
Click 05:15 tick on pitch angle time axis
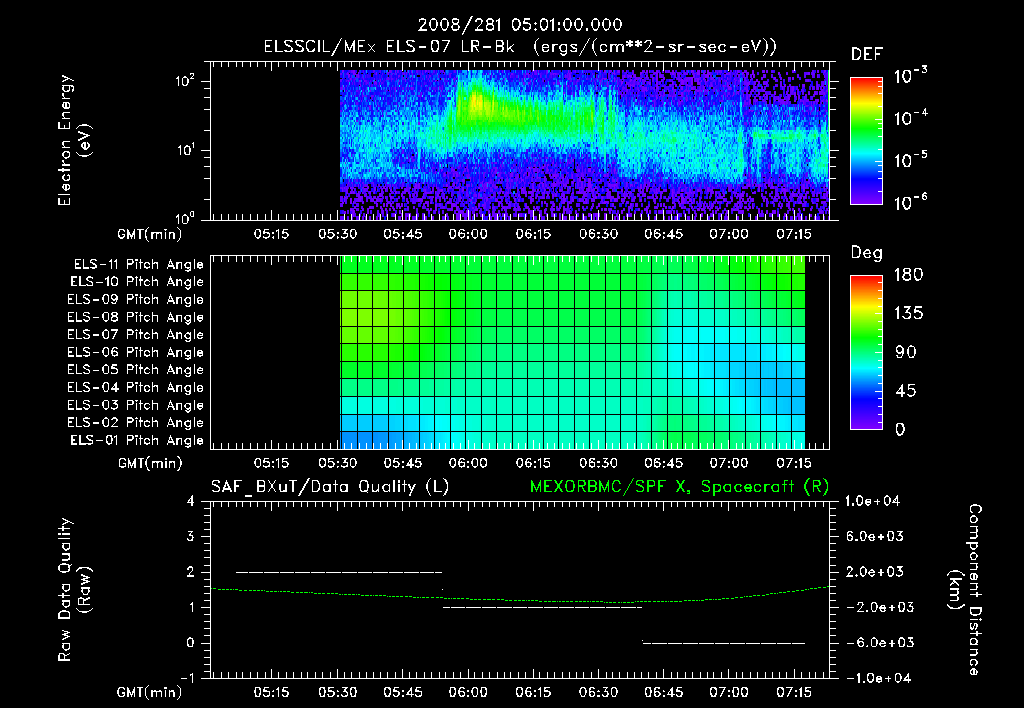(271, 463)
